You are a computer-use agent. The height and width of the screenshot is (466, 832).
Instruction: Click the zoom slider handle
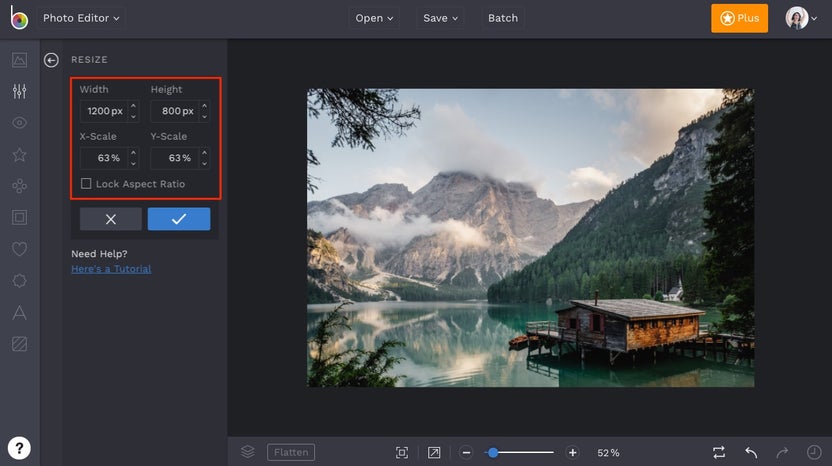click(493, 452)
